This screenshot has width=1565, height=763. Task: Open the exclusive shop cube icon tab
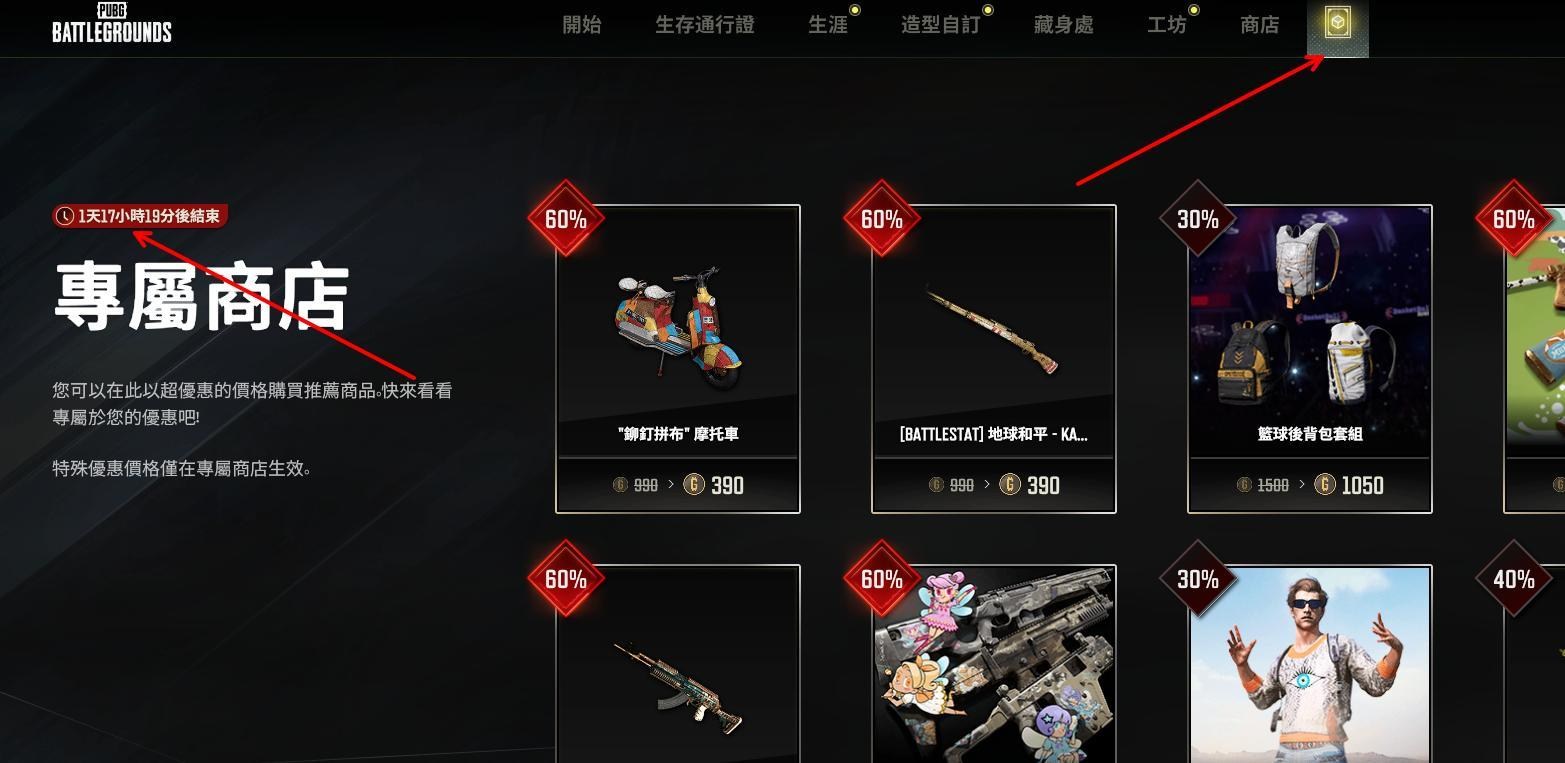1337,26
